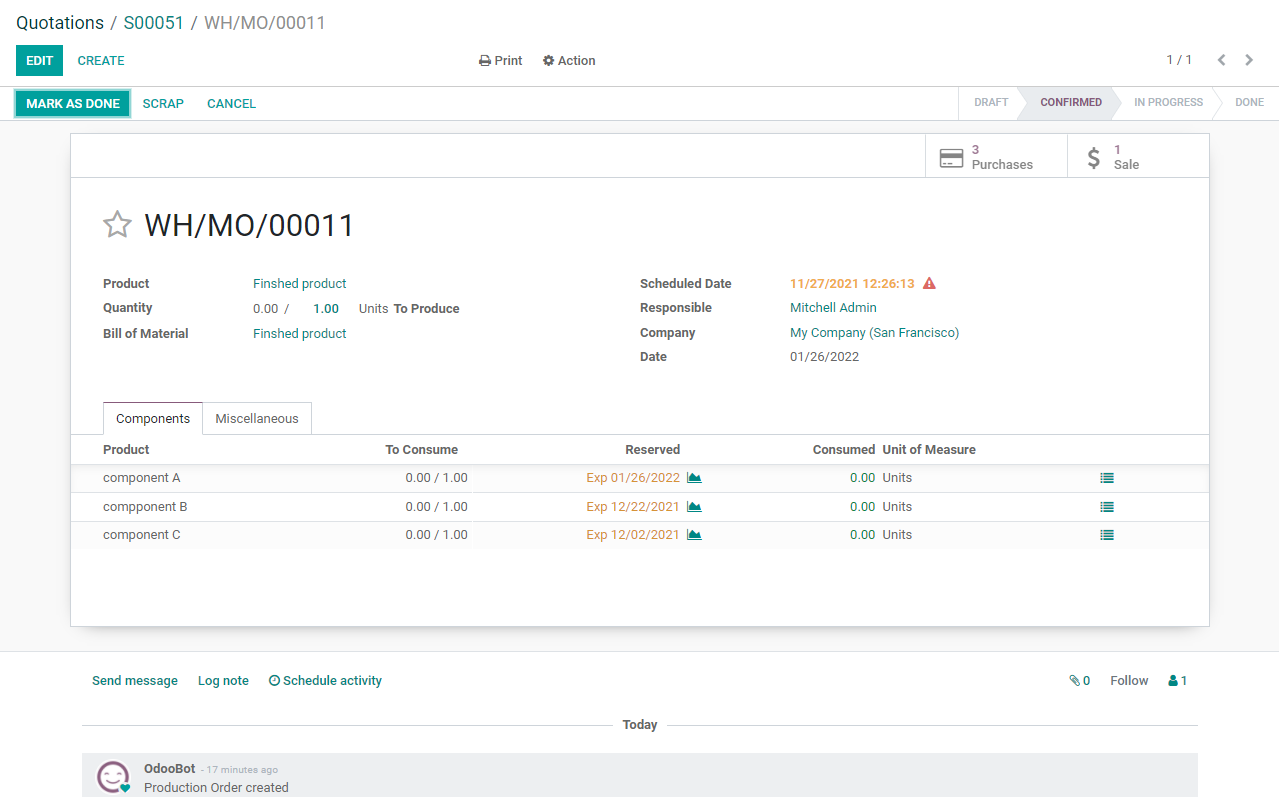Follow this document
The width and height of the screenshot is (1279, 797).
(x=1129, y=681)
